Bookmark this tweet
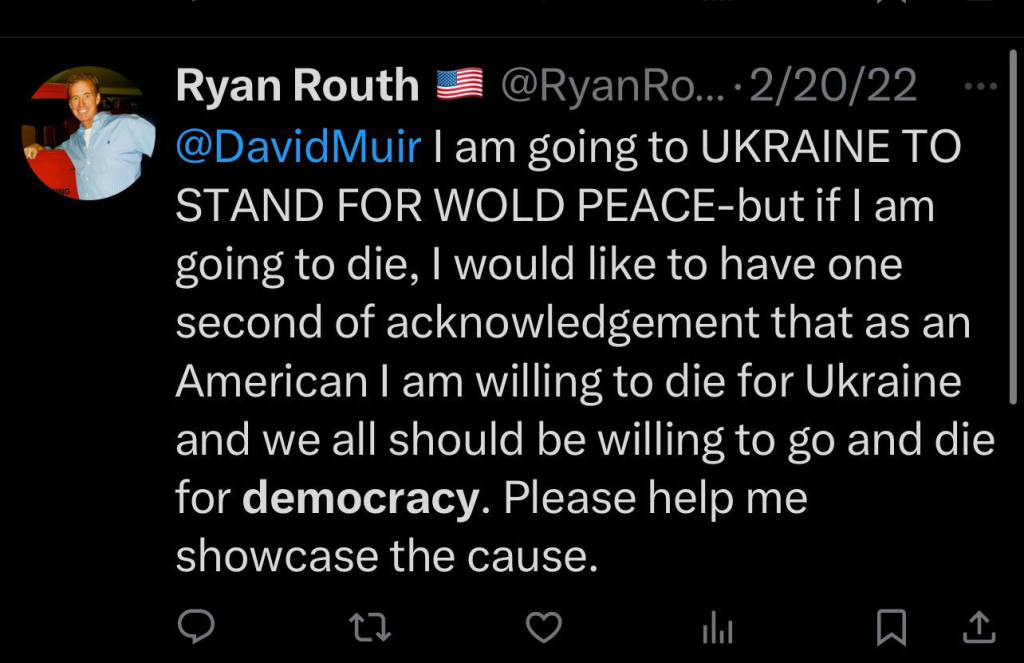 coord(890,627)
